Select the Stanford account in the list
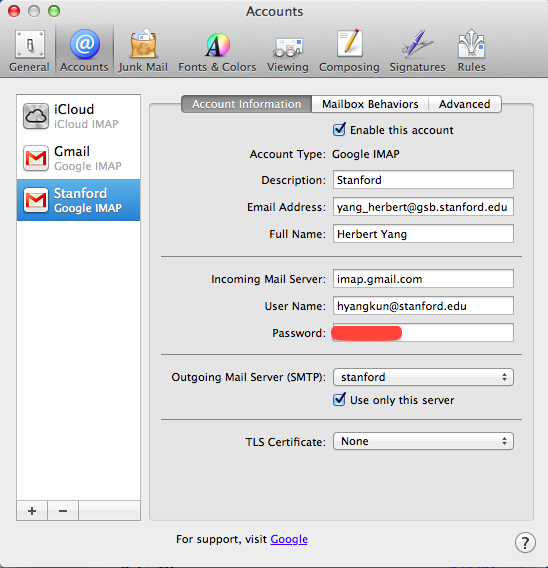The width and height of the screenshot is (548, 568). [x=79, y=200]
